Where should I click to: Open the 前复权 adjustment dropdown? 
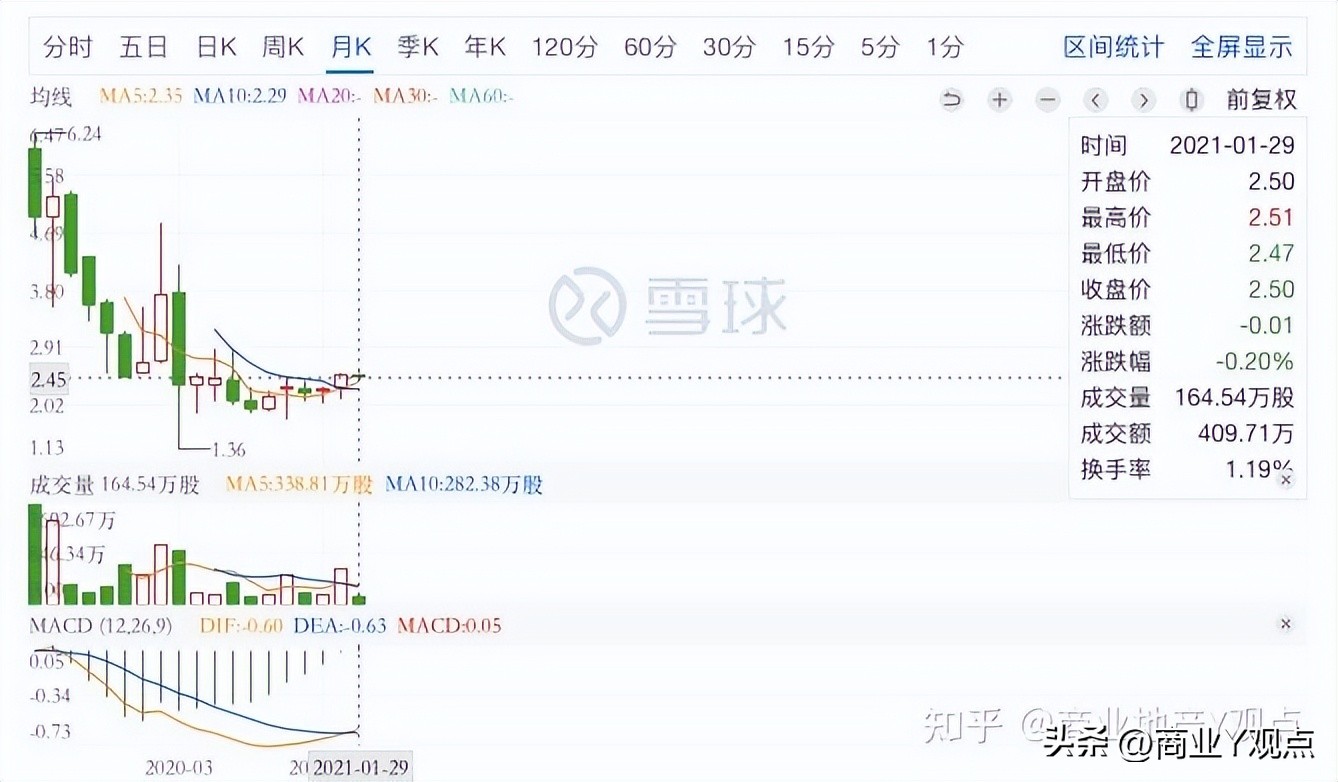(x=1260, y=100)
